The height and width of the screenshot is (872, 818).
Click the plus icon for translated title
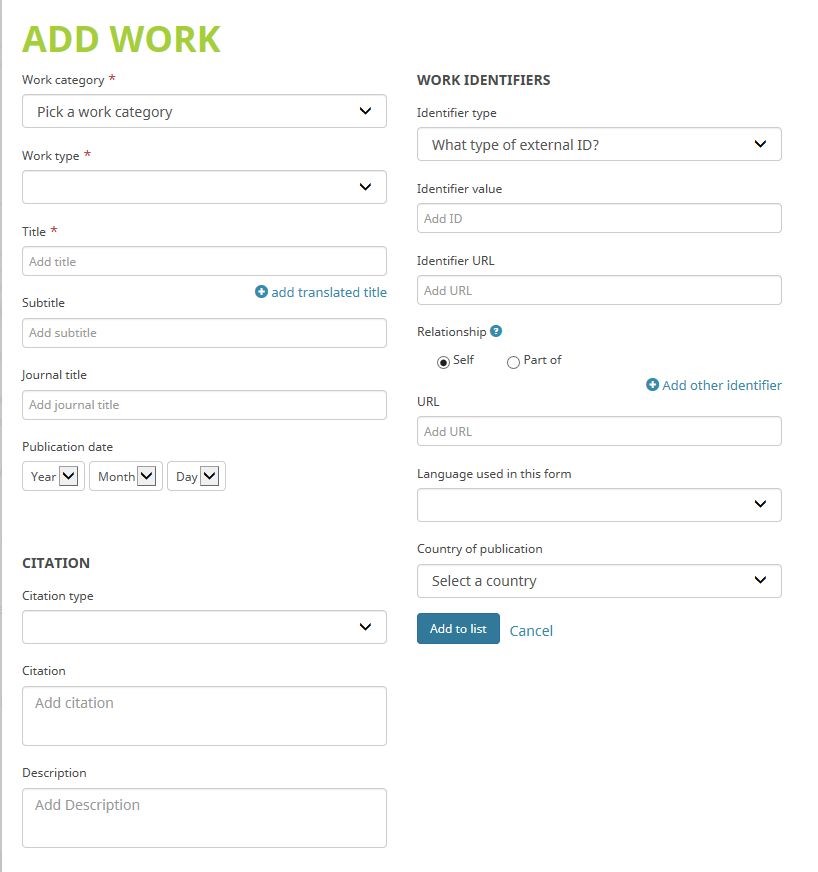(x=262, y=292)
